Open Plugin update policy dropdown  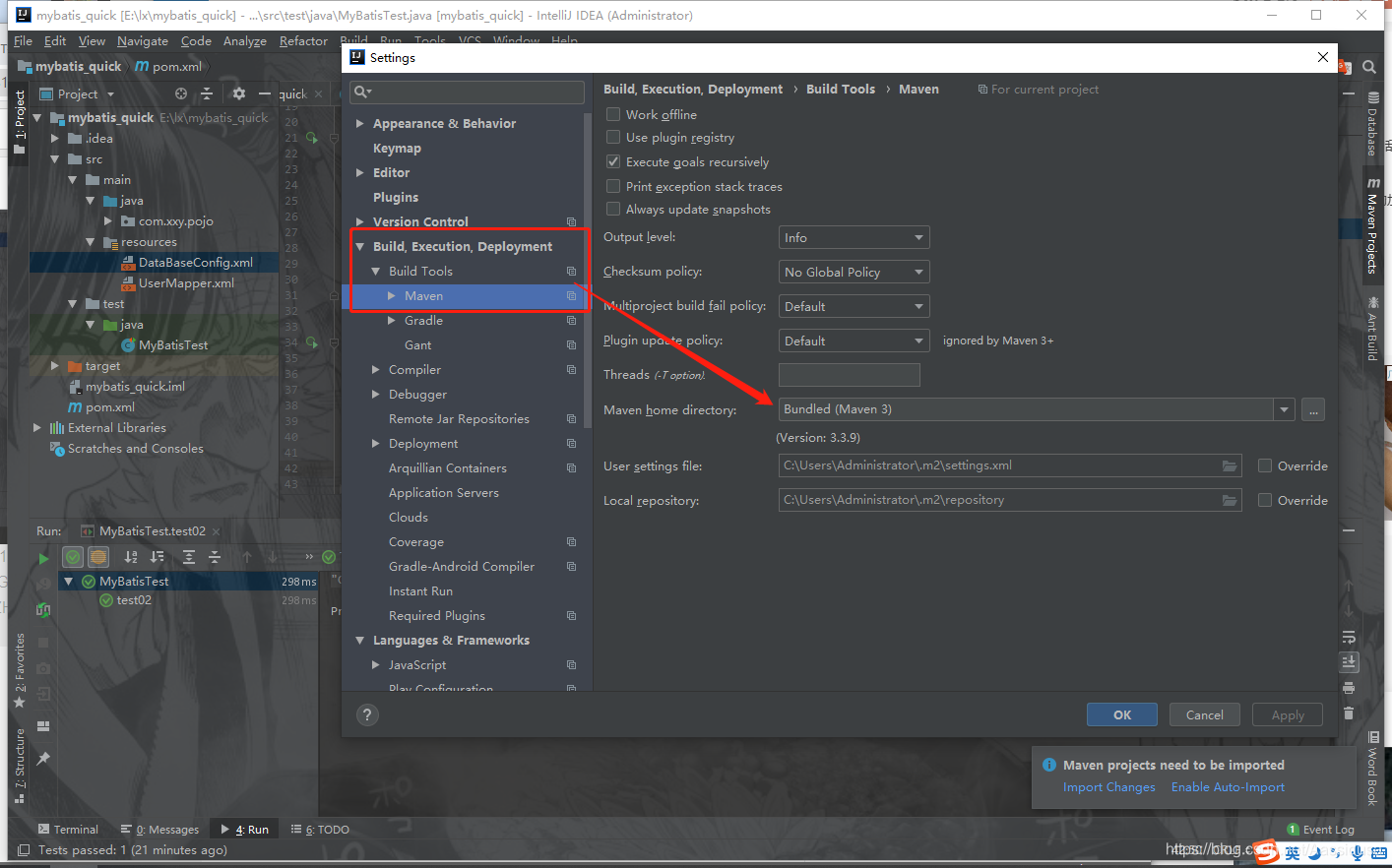tap(854, 341)
